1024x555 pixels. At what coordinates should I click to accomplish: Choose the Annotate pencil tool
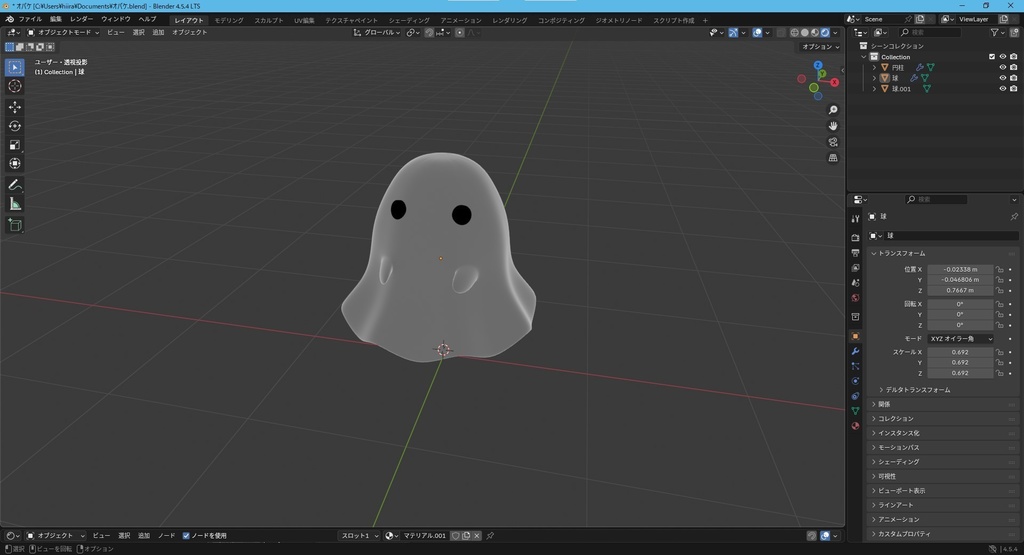point(15,185)
